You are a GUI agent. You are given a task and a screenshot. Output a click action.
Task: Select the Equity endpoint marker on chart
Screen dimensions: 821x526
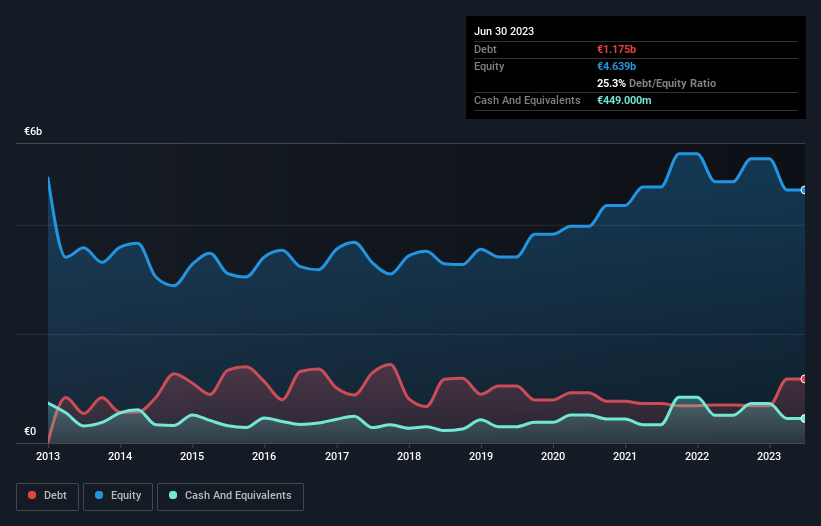click(x=804, y=190)
